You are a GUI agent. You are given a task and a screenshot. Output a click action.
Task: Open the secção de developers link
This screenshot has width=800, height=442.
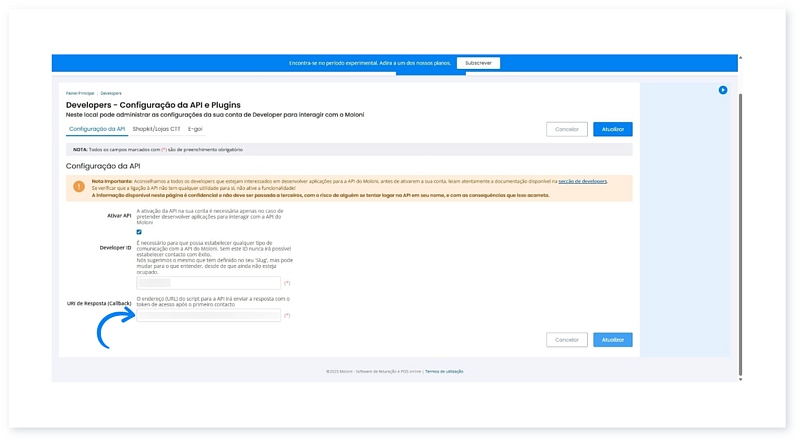coord(582,181)
